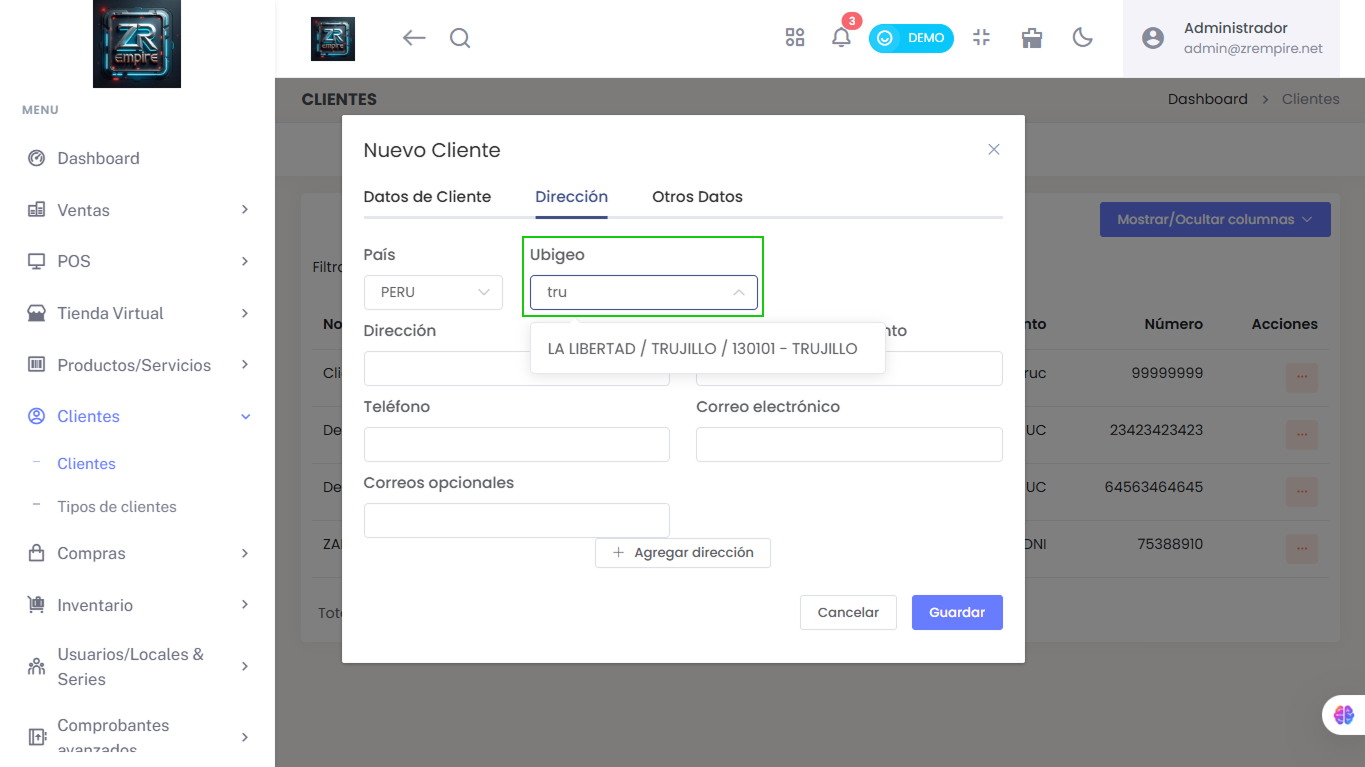
Task: Click the Usuarios/Locales & Series people icon
Action: (x=37, y=666)
